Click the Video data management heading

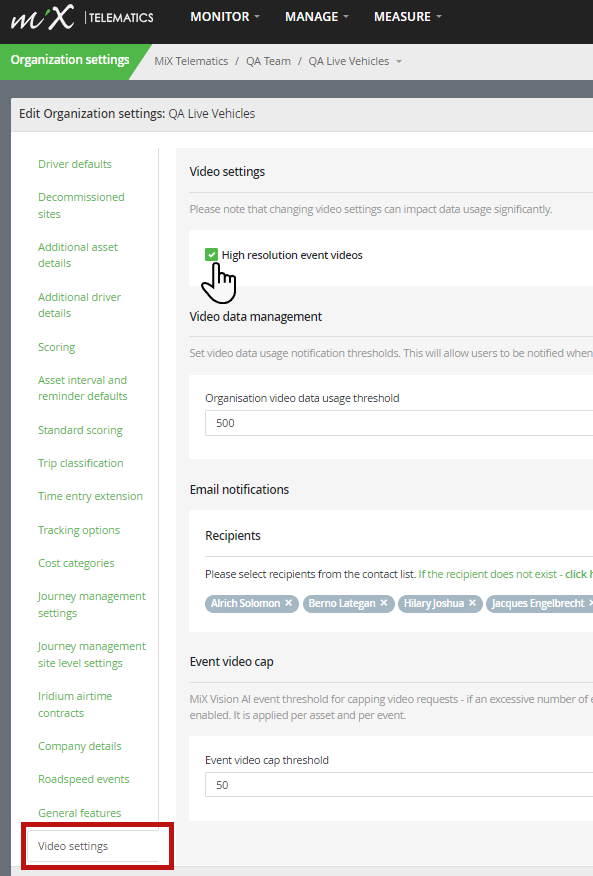[255, 317]
